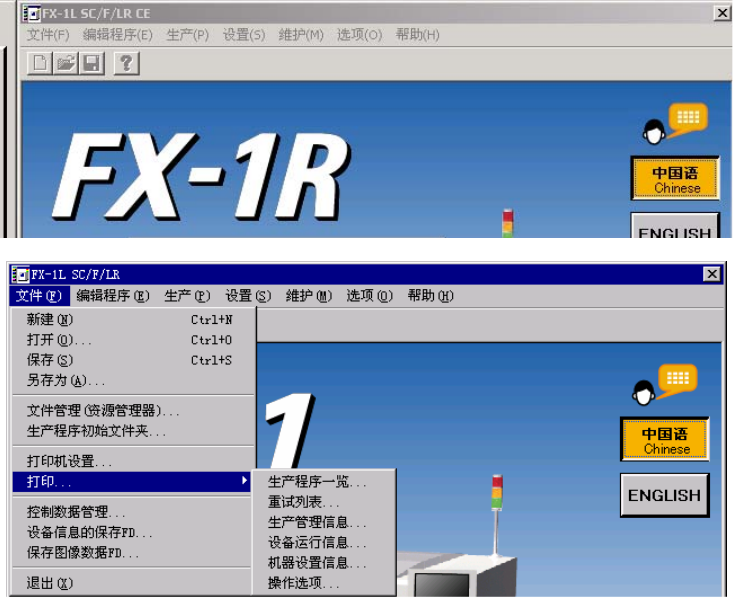The image size is (733, 598).
Task: Click app icon in FX-1L SC/F/LR CE title bar
Action: click(31, 14)
